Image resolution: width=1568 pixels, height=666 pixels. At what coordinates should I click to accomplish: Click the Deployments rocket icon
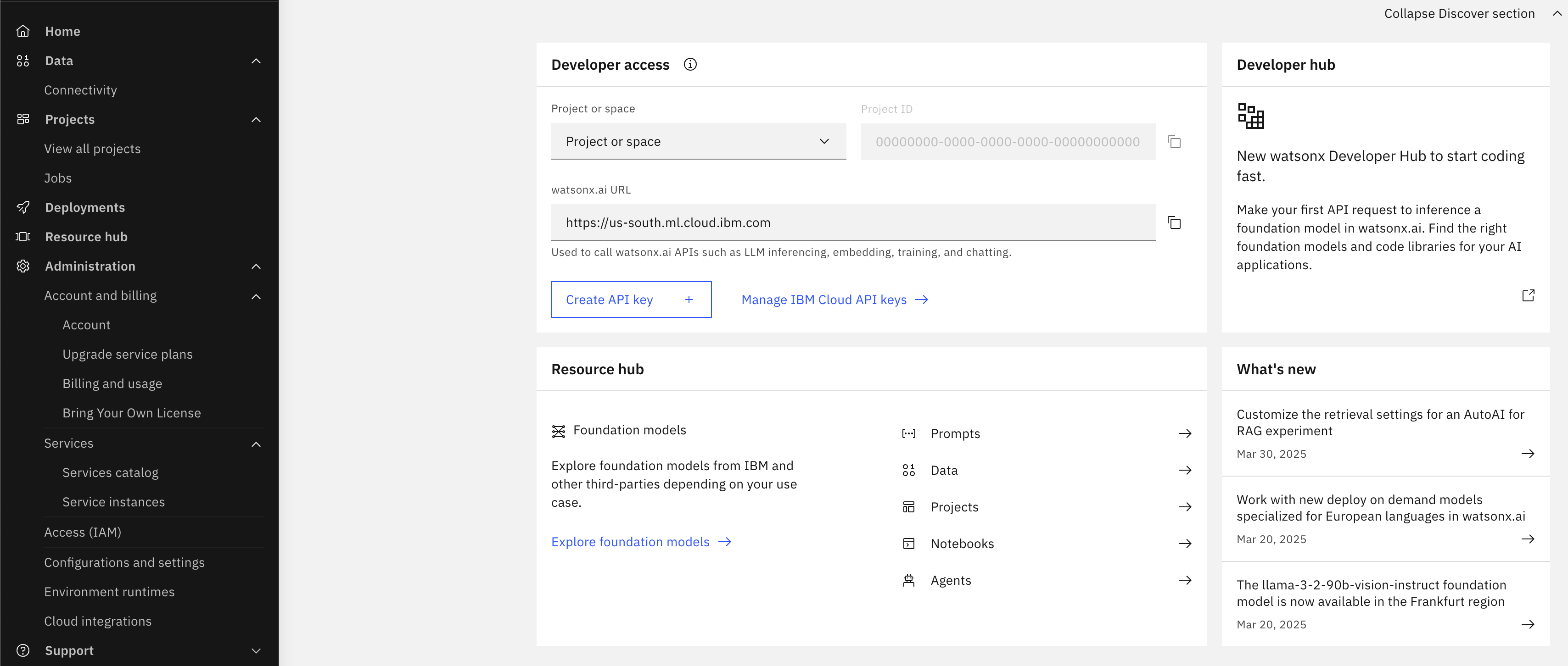coord(23,207)
